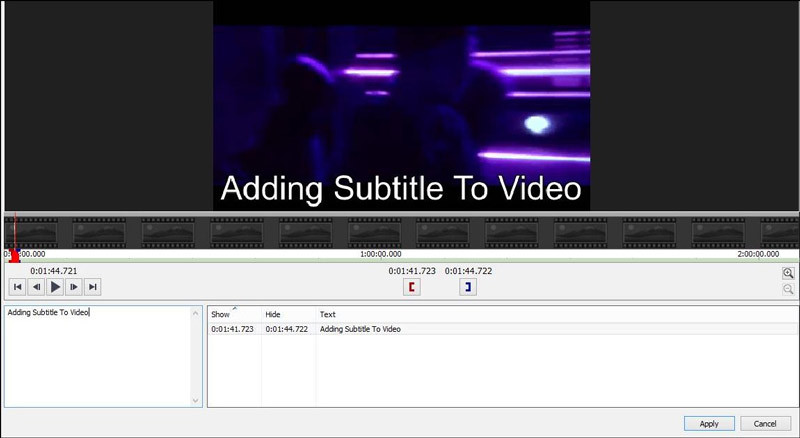This screenshot has height=438, width=800.
Task: Cancel the subtitle dialog
Action: (x=765, y=423)
